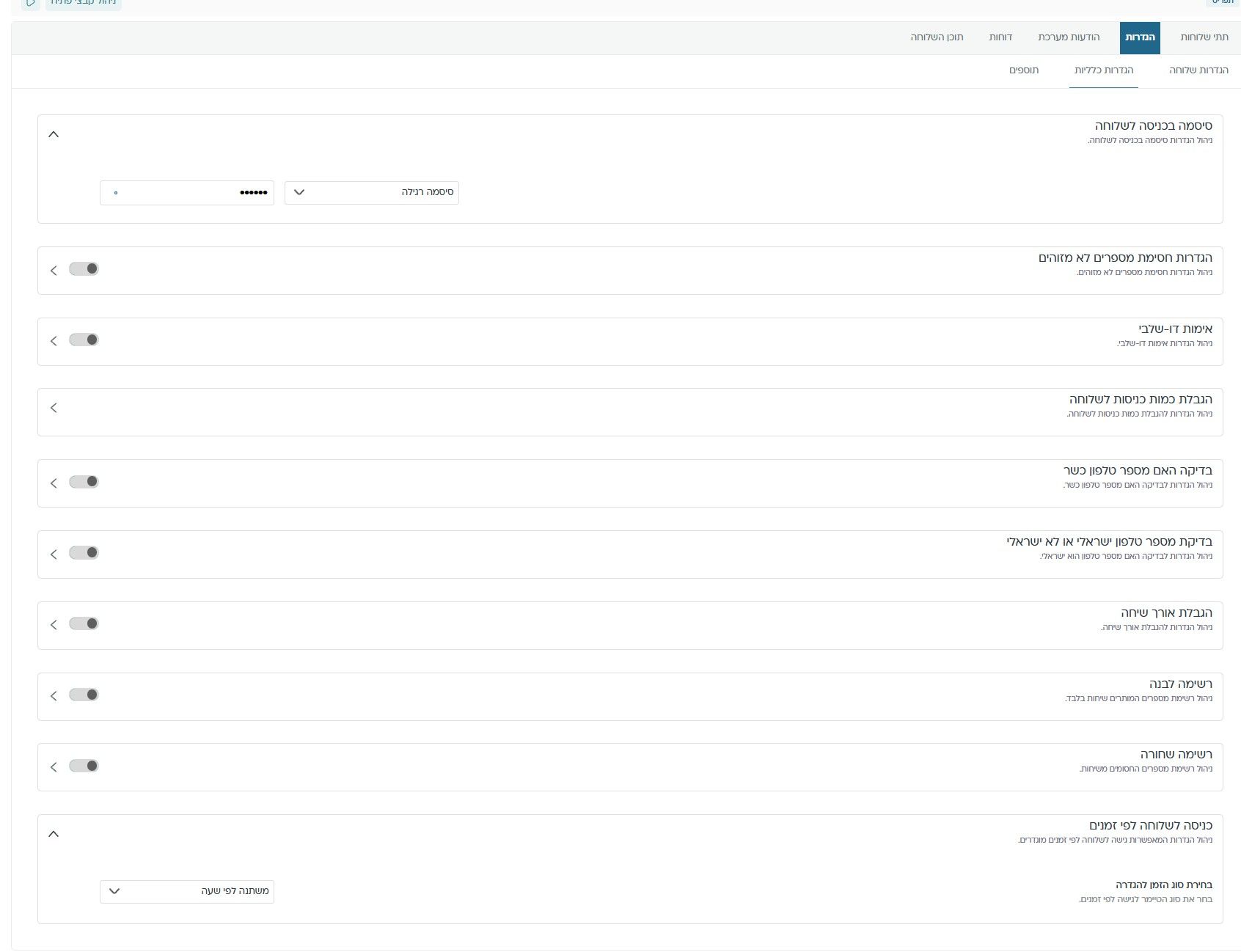Expand the הגבלת אורך שיחה chevron
Screen dimensions: 1241x952
coord(54,625)
